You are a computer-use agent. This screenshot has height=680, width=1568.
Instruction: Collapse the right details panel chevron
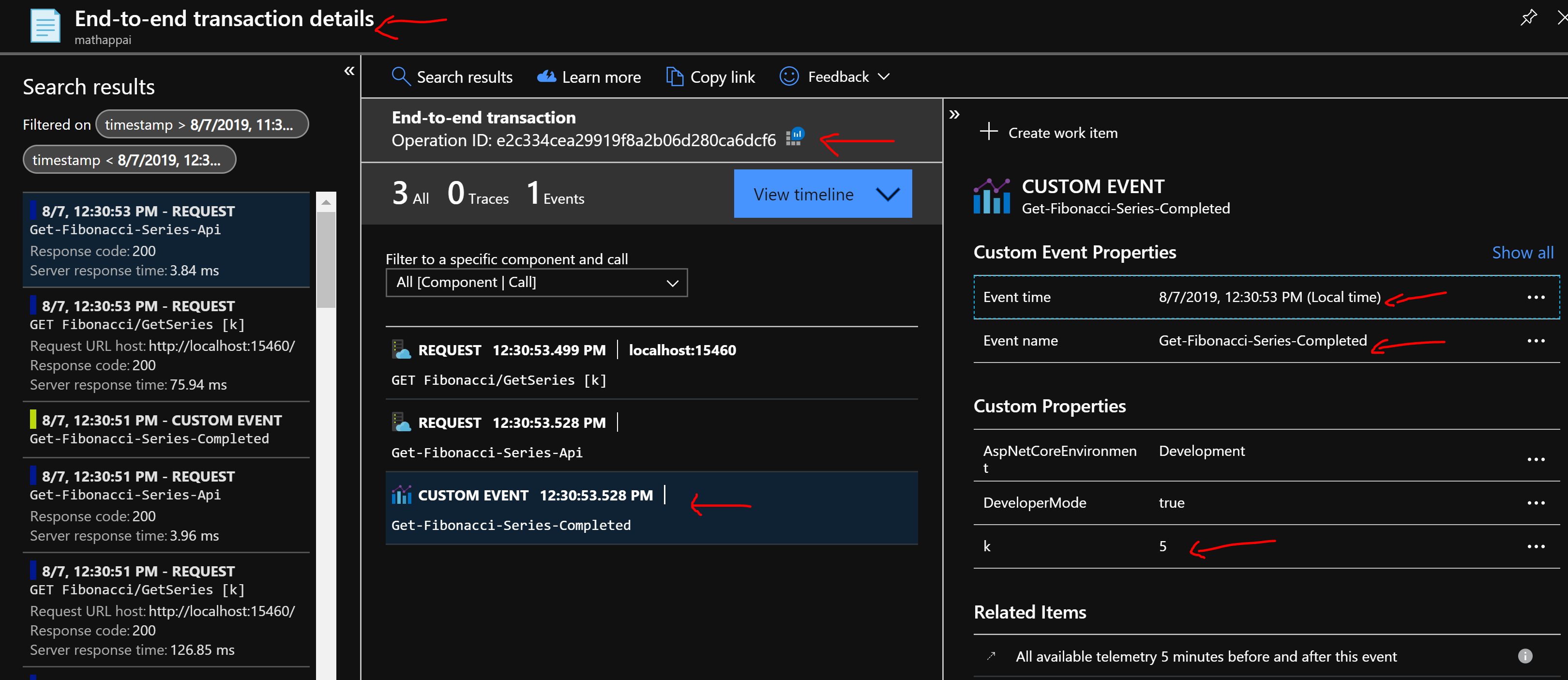pos(954,114)
